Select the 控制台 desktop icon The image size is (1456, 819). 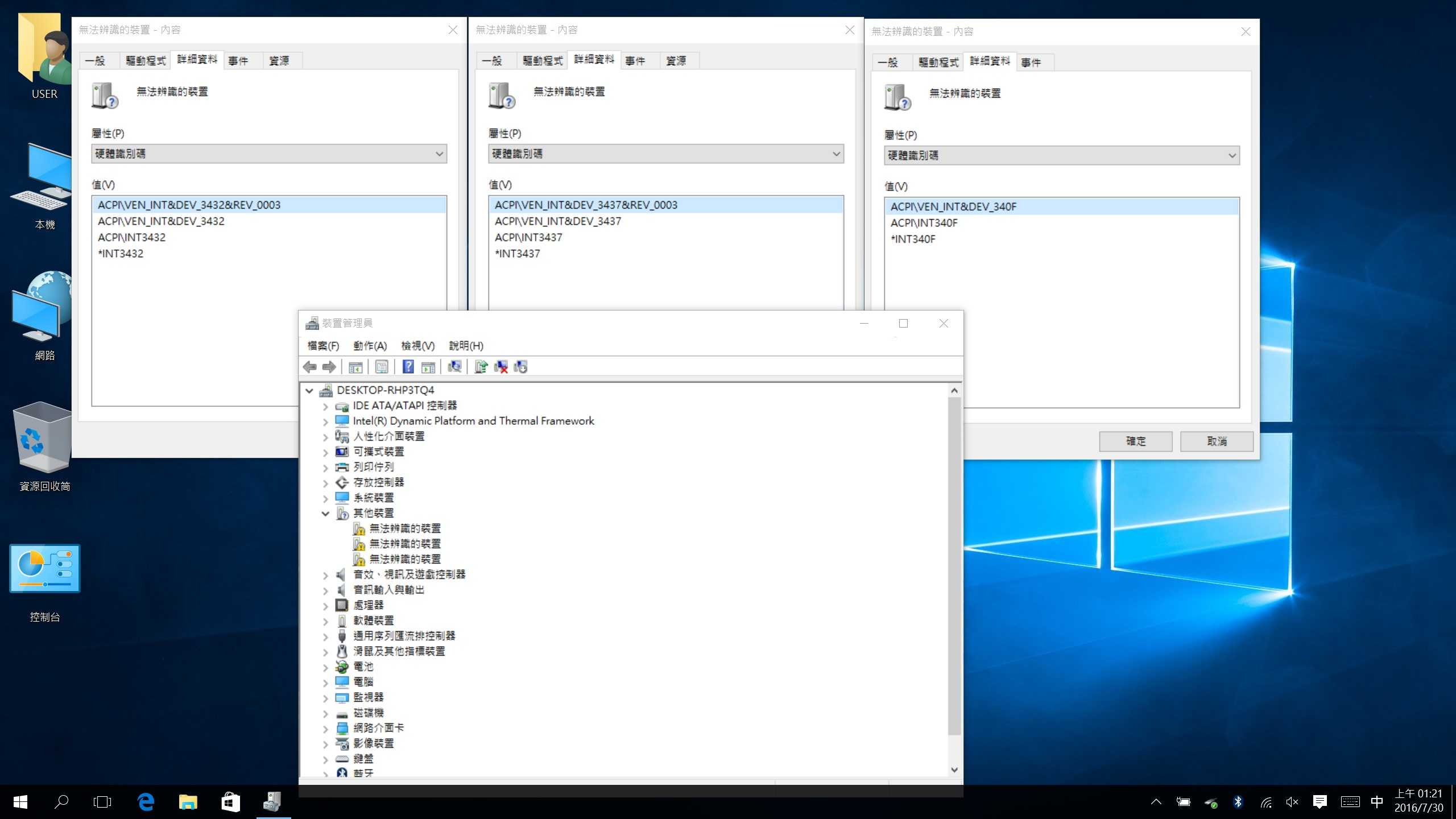(x=45, y=583)
